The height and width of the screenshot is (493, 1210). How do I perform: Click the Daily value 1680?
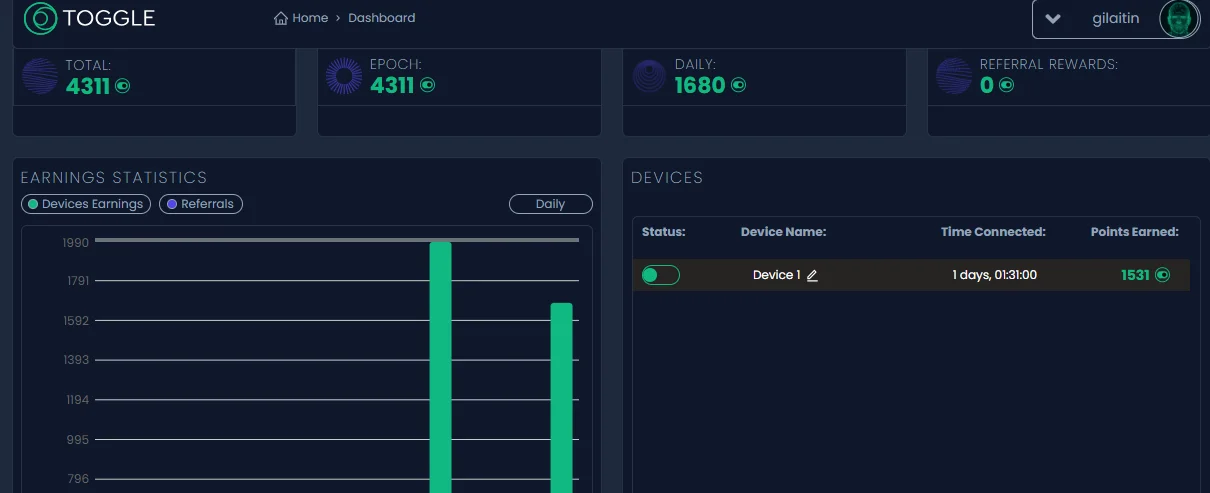pyautogui.click(x=700, y=86)
